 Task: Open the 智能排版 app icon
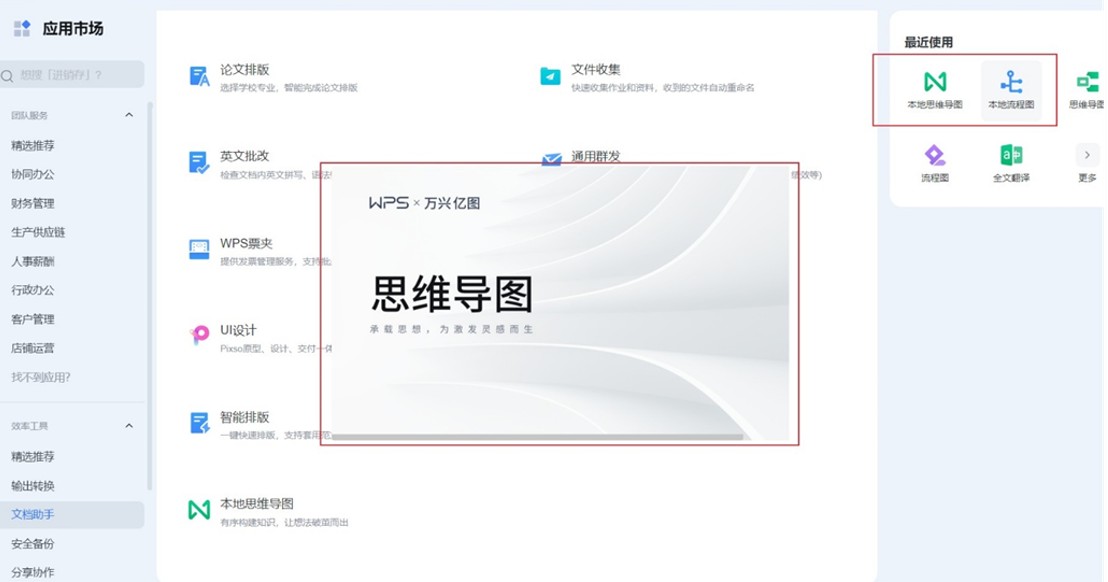pyautogui.click(x=199, y=422)
